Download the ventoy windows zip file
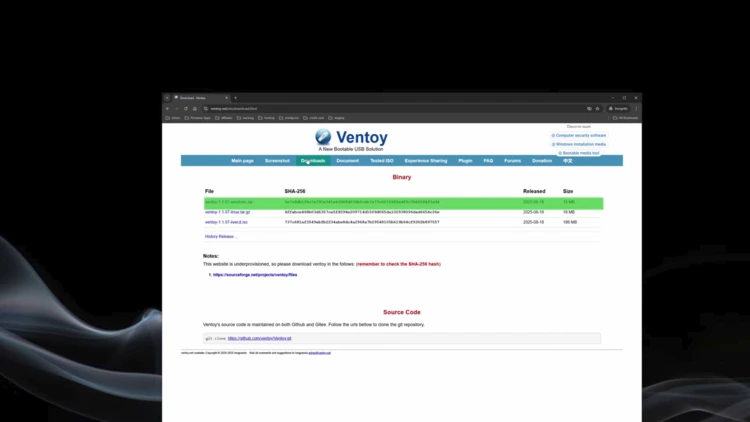 coord(229,202)
